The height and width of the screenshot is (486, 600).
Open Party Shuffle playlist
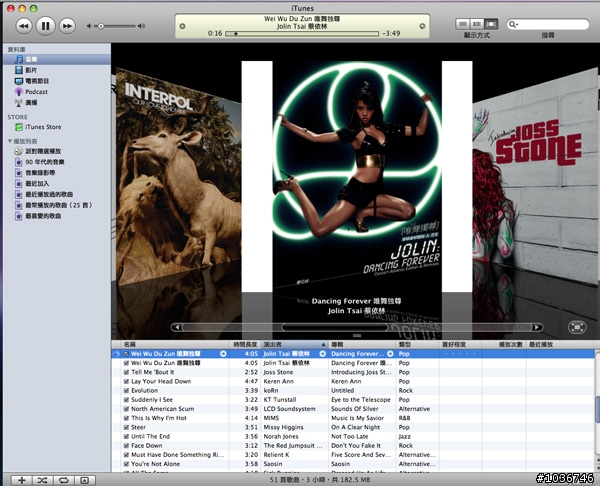pyautogui.click(x=57, y=151)
